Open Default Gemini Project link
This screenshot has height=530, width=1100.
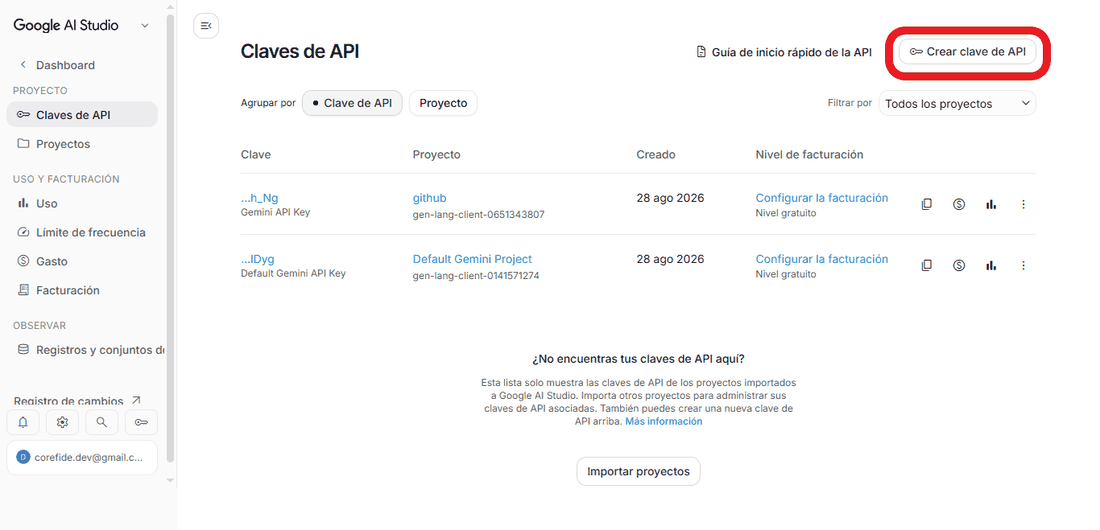pyautogui.click(x=472, y=259)
